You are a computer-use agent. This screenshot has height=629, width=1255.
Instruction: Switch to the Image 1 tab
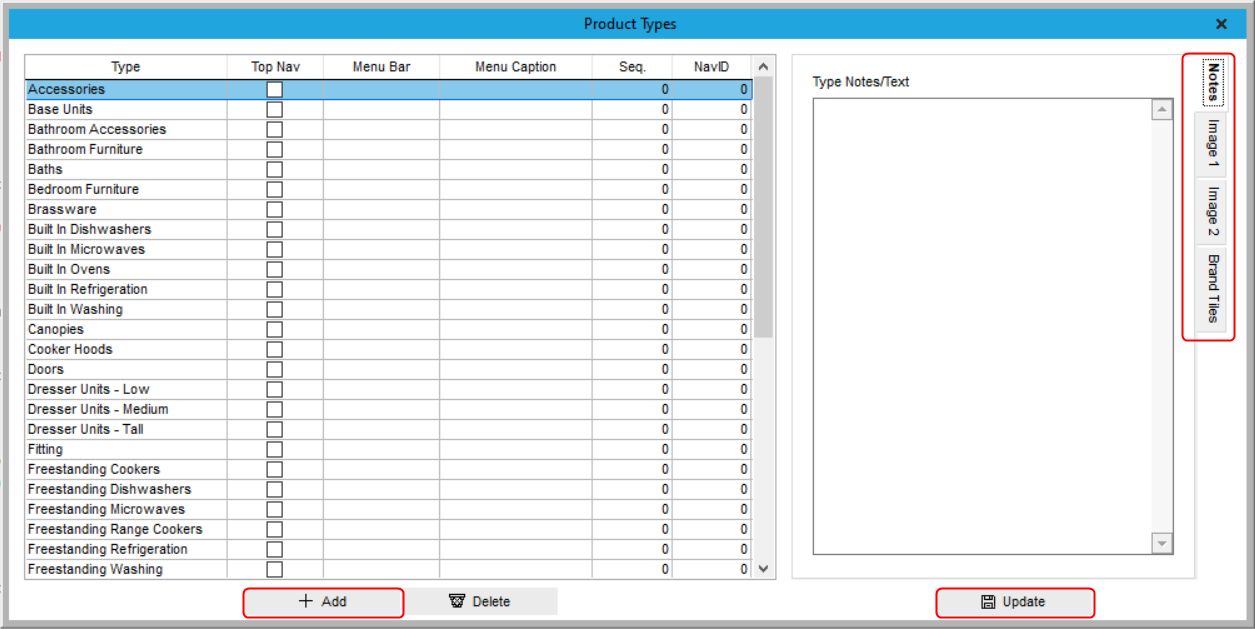[1210, 142]
